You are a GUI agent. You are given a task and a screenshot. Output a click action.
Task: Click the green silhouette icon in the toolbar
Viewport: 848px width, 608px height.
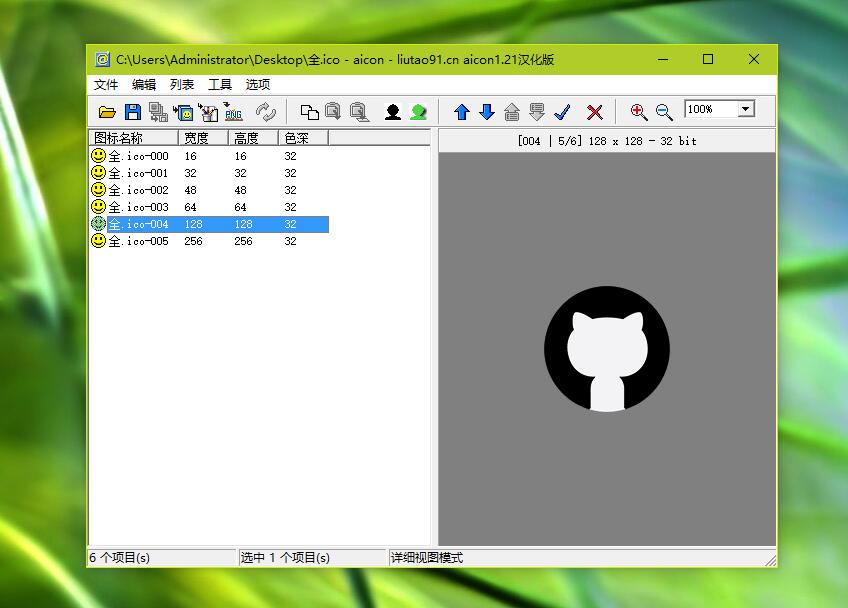[x=418, y=112]
